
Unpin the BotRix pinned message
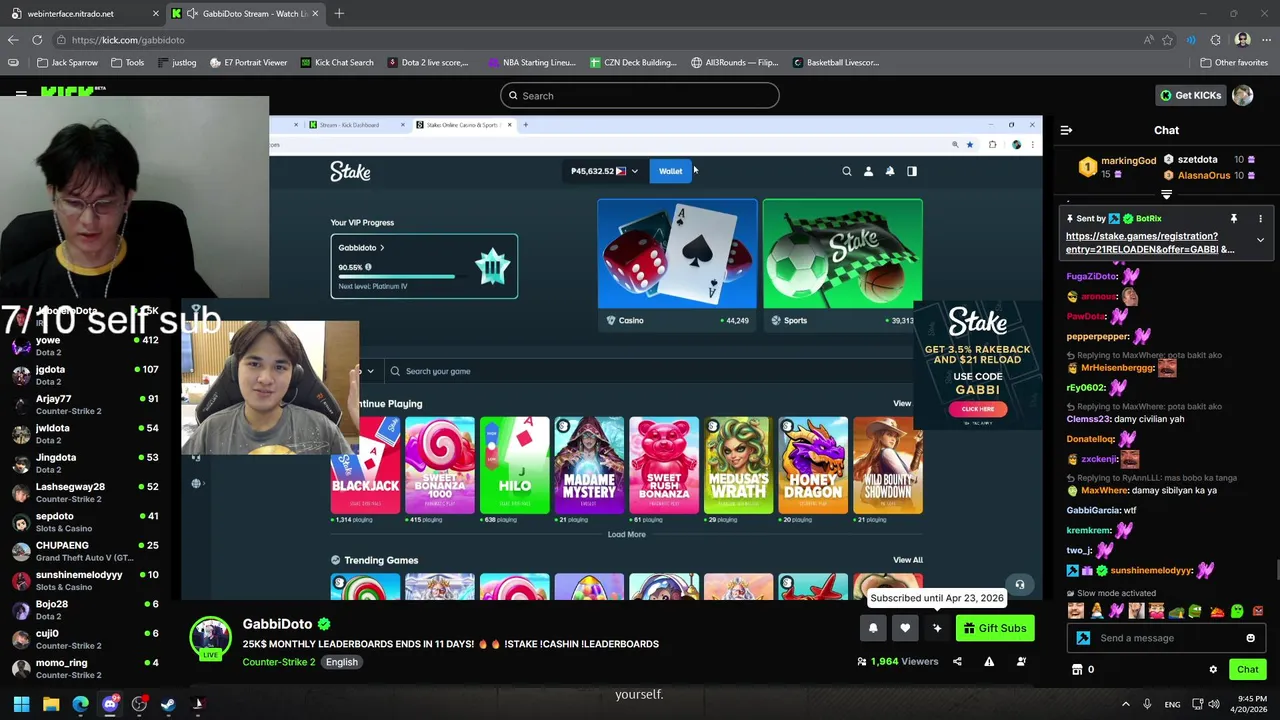coord(1234,218)
